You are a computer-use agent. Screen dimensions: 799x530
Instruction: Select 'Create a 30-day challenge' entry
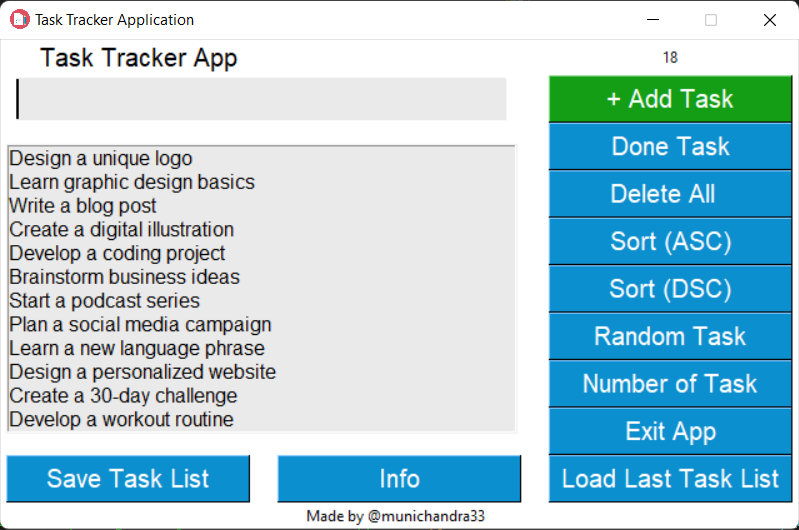click(x=123, y=396)
